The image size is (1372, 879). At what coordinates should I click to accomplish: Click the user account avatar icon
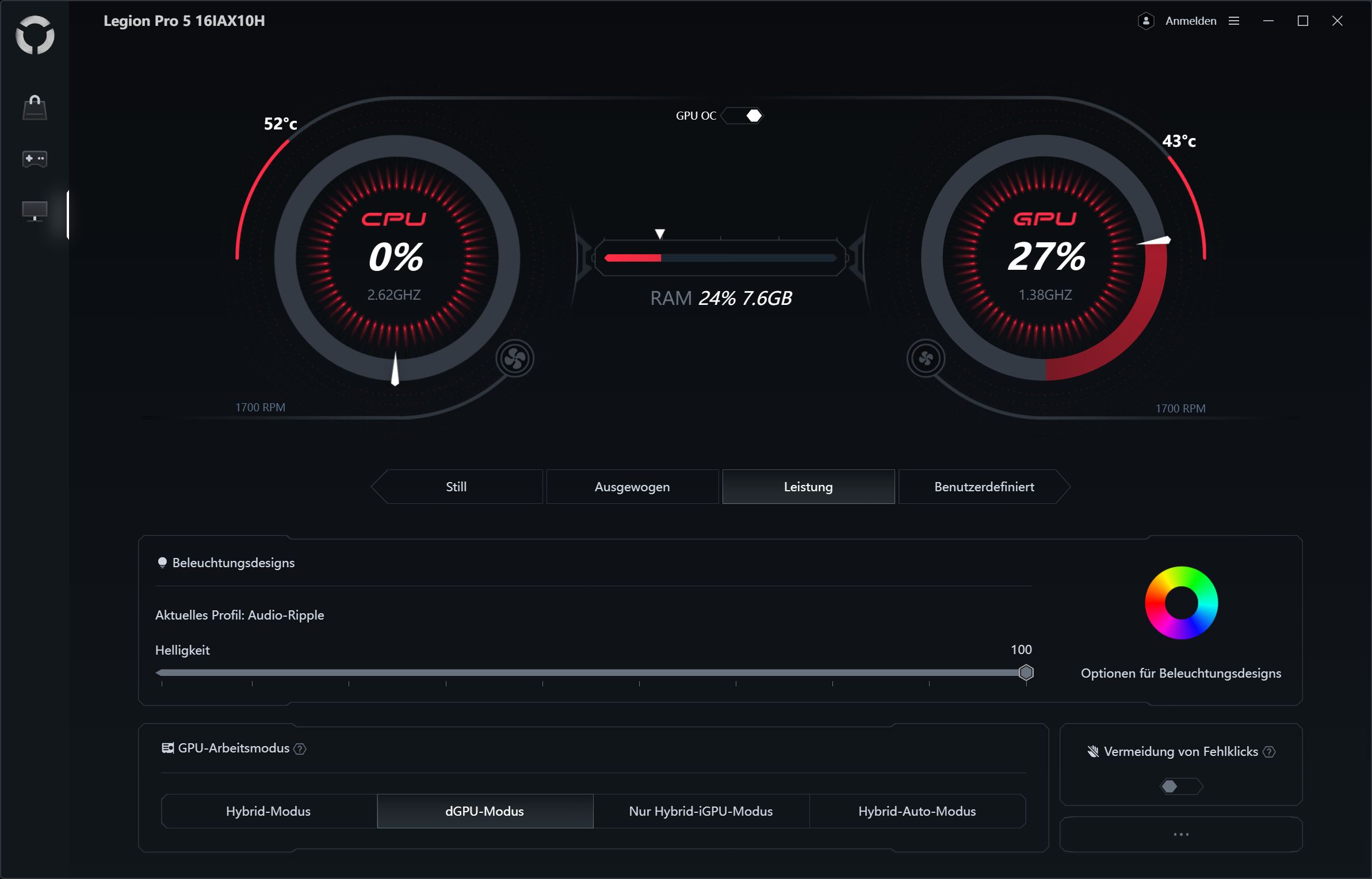[1146, 21]
